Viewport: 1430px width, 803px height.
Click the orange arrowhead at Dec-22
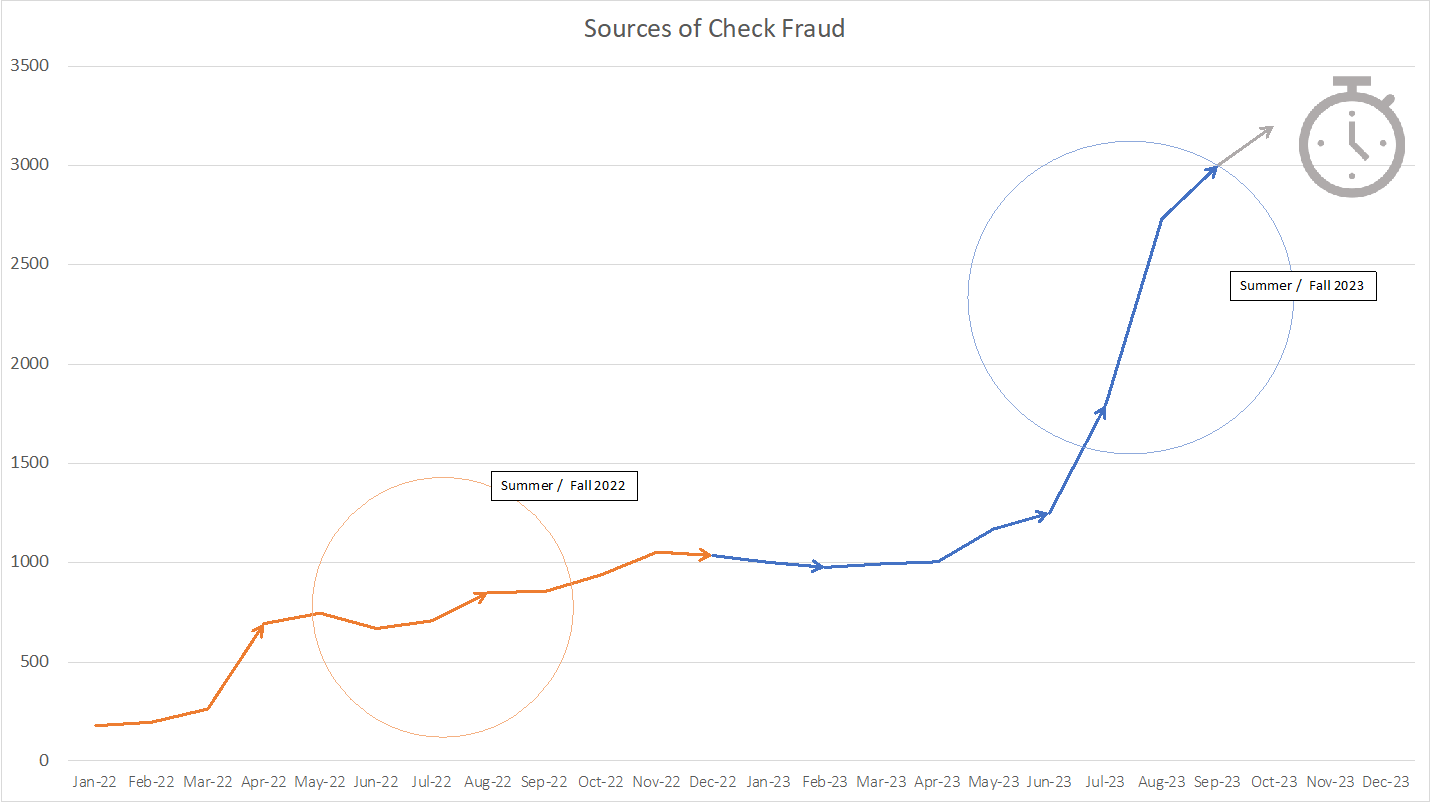pos(706,555)
